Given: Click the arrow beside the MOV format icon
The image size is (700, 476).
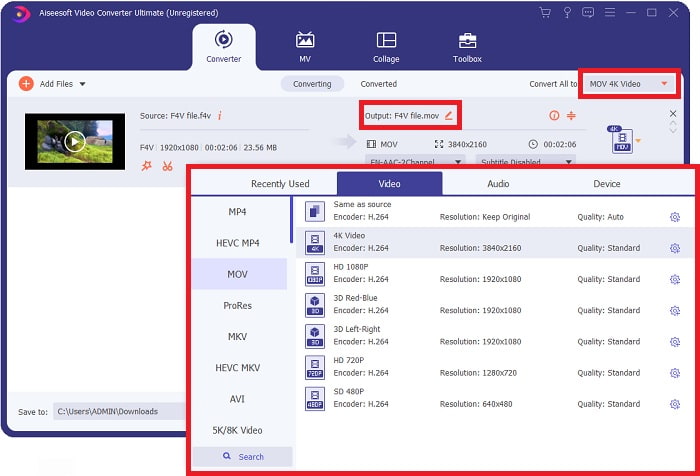Looking at the screenshot, I should click(x=638, y=141).
